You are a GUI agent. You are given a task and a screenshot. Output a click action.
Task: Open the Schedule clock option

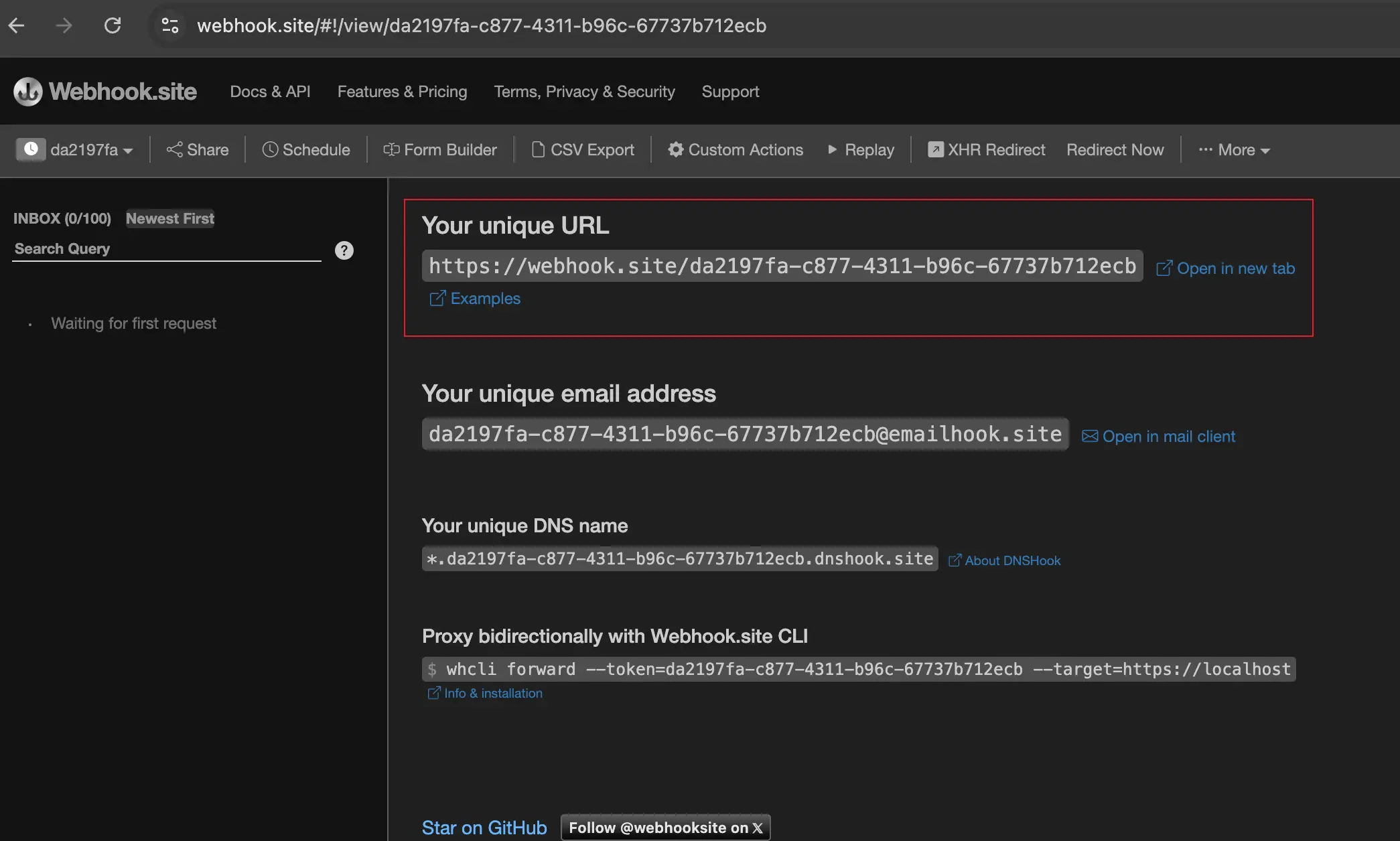306,150
